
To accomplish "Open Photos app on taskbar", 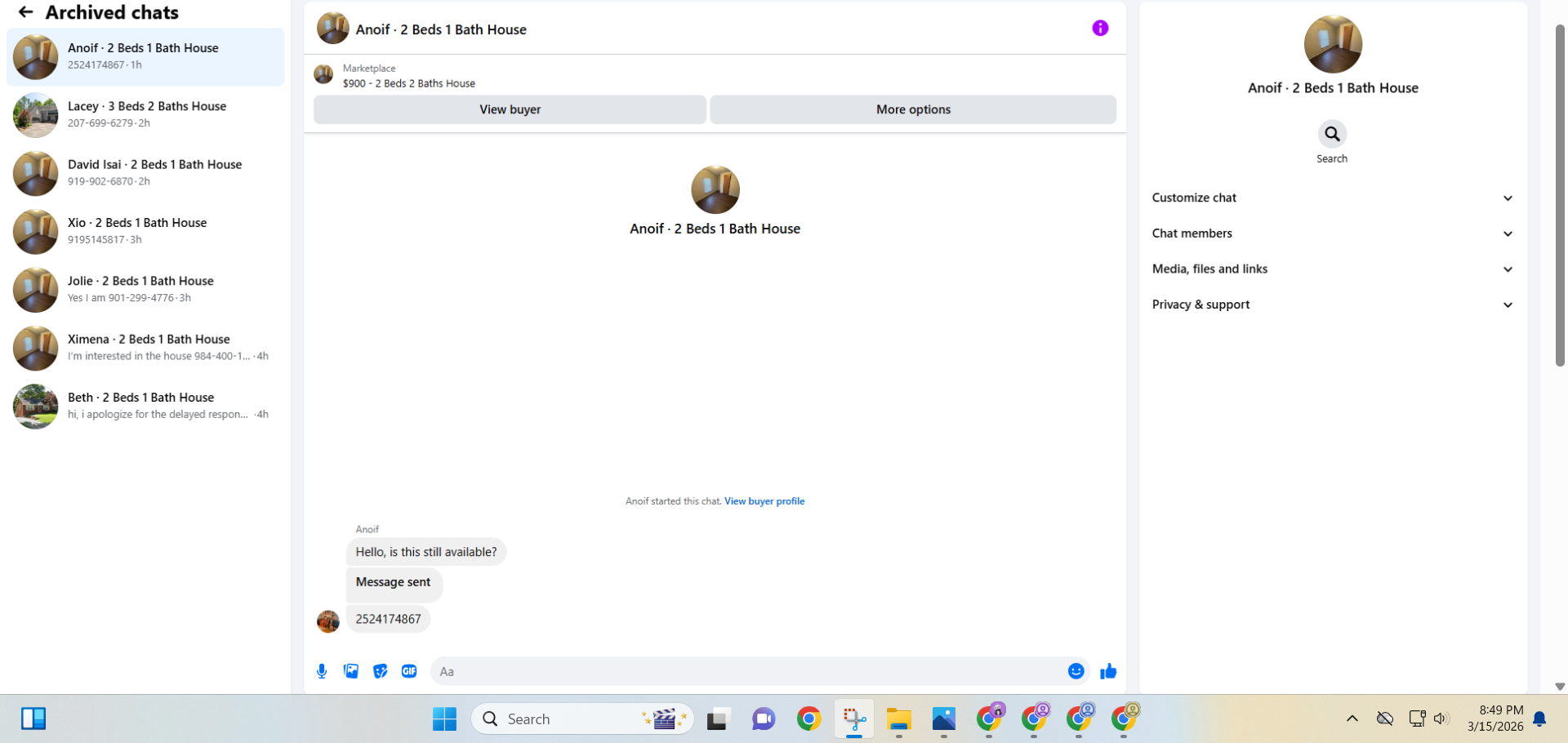I will [x=944, y=719].
